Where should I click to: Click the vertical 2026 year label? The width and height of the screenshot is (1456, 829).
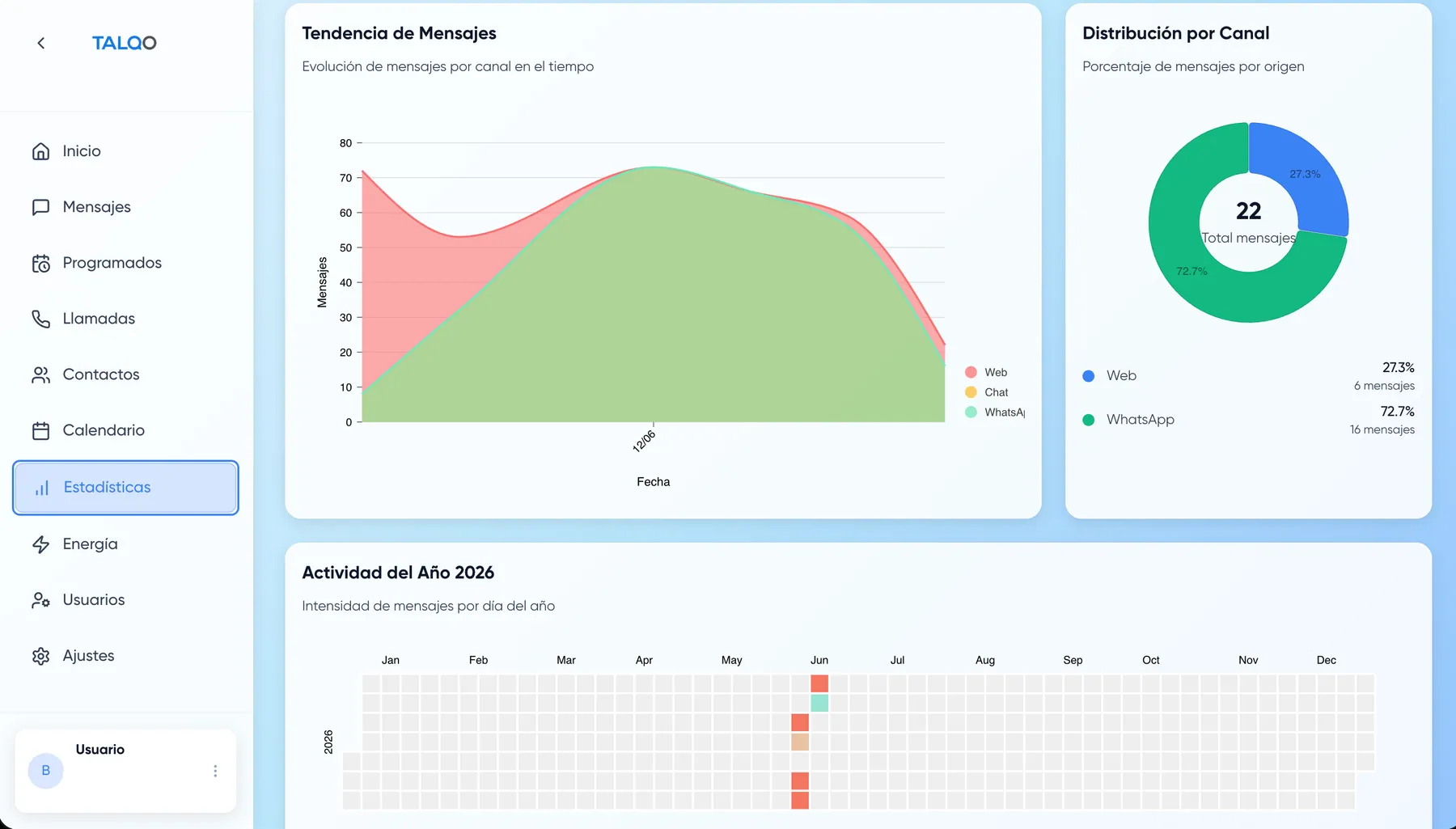328,742
